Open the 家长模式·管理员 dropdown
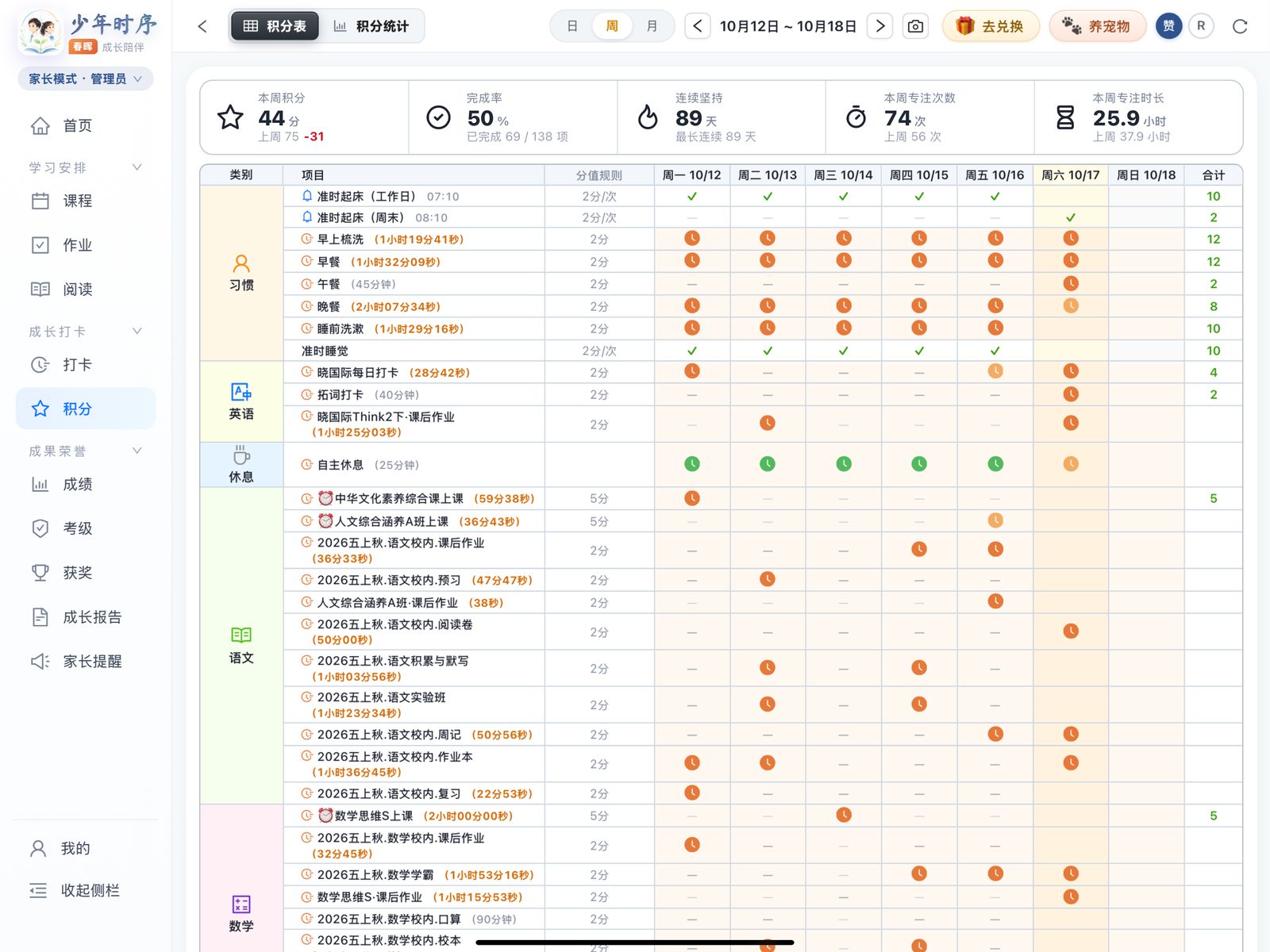1270x952 pixels. [85, 79]
